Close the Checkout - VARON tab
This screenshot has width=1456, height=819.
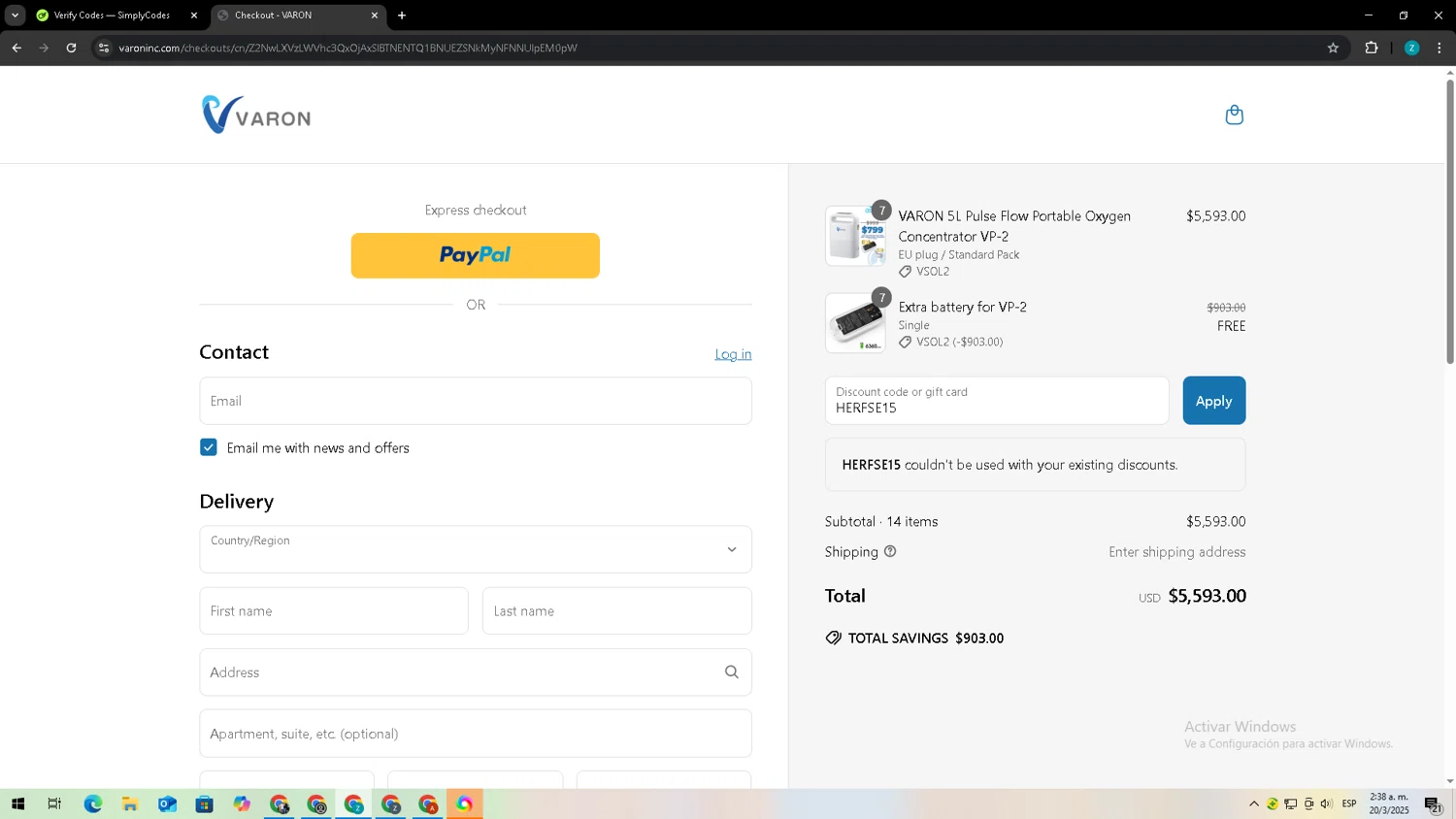[x=375, y=16]
